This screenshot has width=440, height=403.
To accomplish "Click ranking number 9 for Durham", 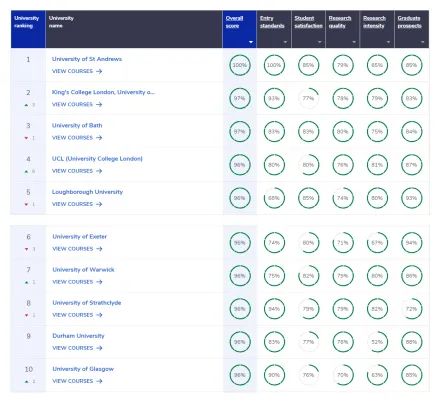I will tap(28, 336).
